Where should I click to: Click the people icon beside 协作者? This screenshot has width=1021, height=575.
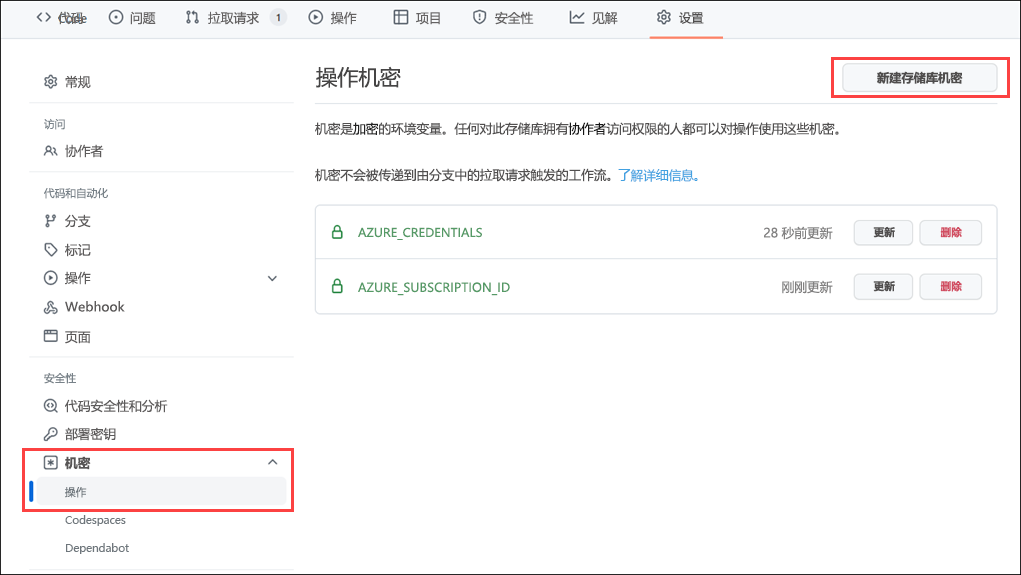(51, 151)
